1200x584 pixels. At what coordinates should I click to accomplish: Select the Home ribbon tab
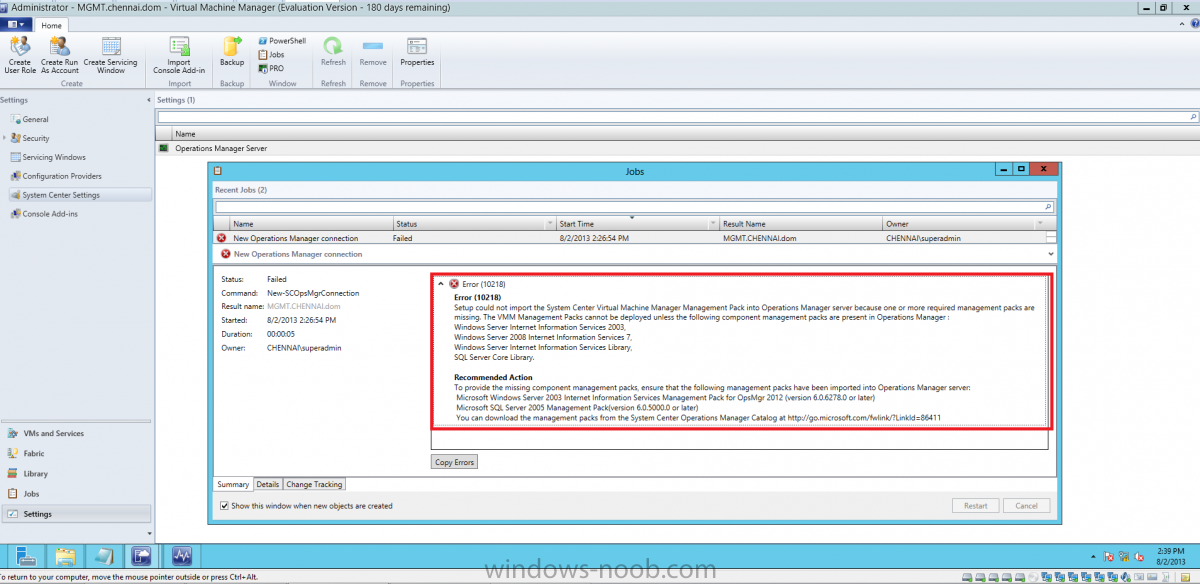(x=49, y=25)
